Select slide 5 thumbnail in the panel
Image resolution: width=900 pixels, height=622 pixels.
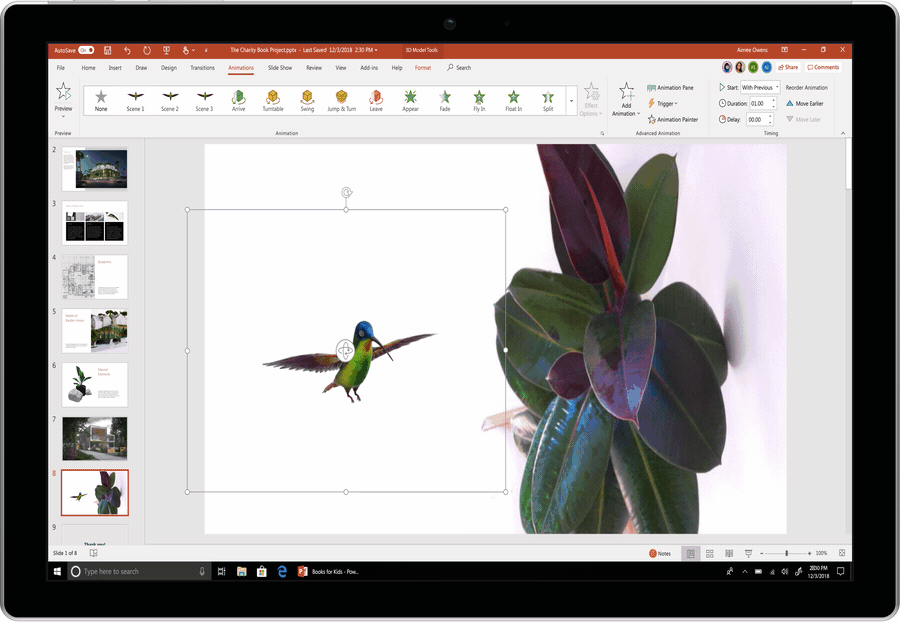coord(94,330)
